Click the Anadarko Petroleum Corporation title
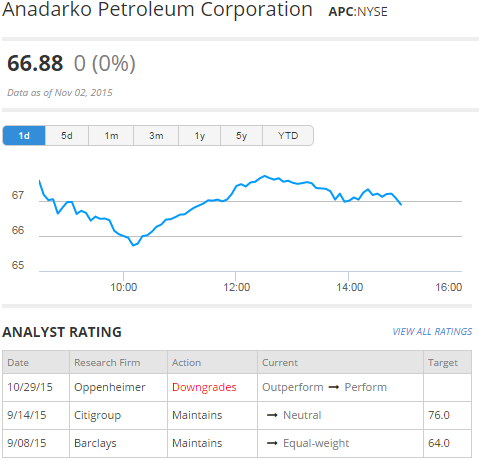This screenshot has width=479, height=464. (x=157, y=9)
